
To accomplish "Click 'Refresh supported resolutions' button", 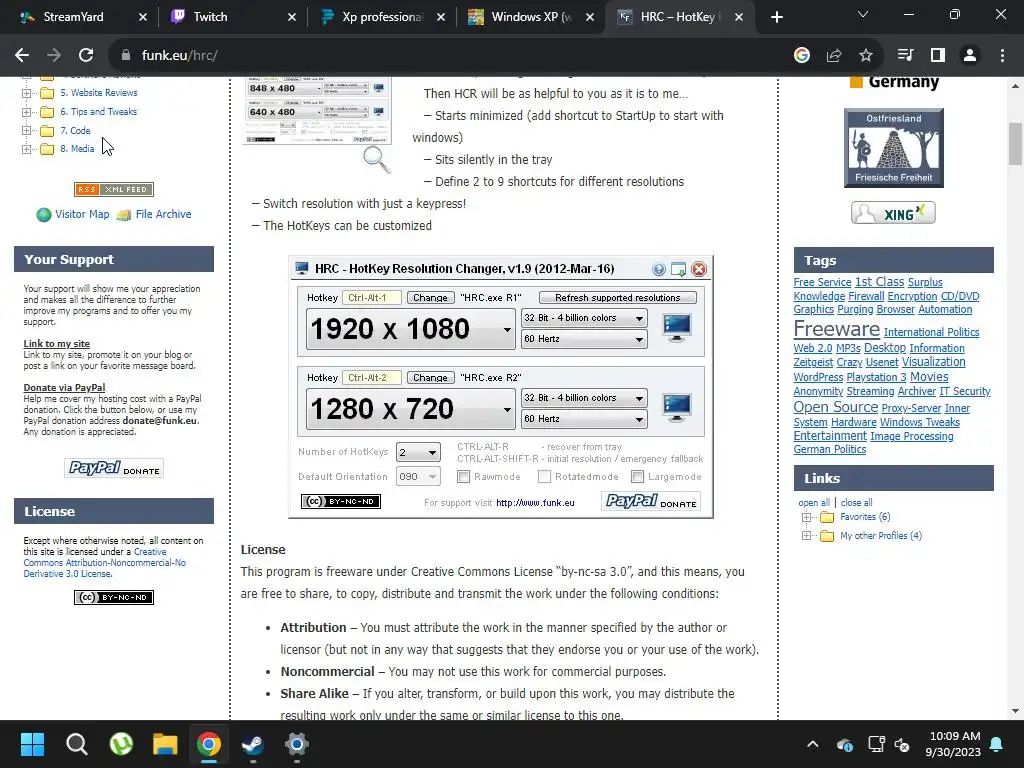I will click(618, 297).
